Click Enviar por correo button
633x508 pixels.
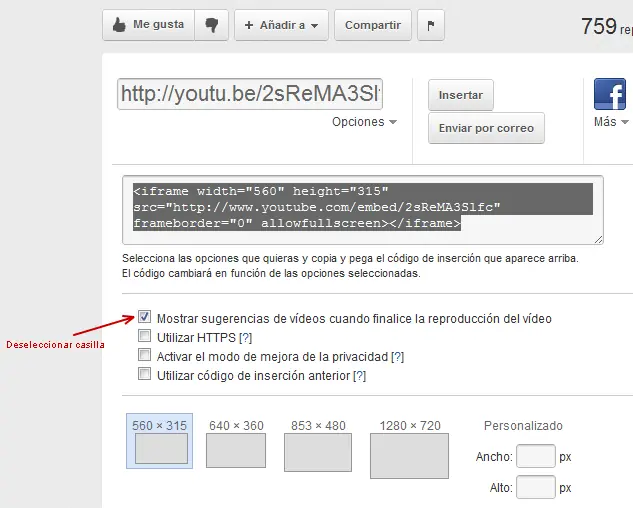point(486,128)
